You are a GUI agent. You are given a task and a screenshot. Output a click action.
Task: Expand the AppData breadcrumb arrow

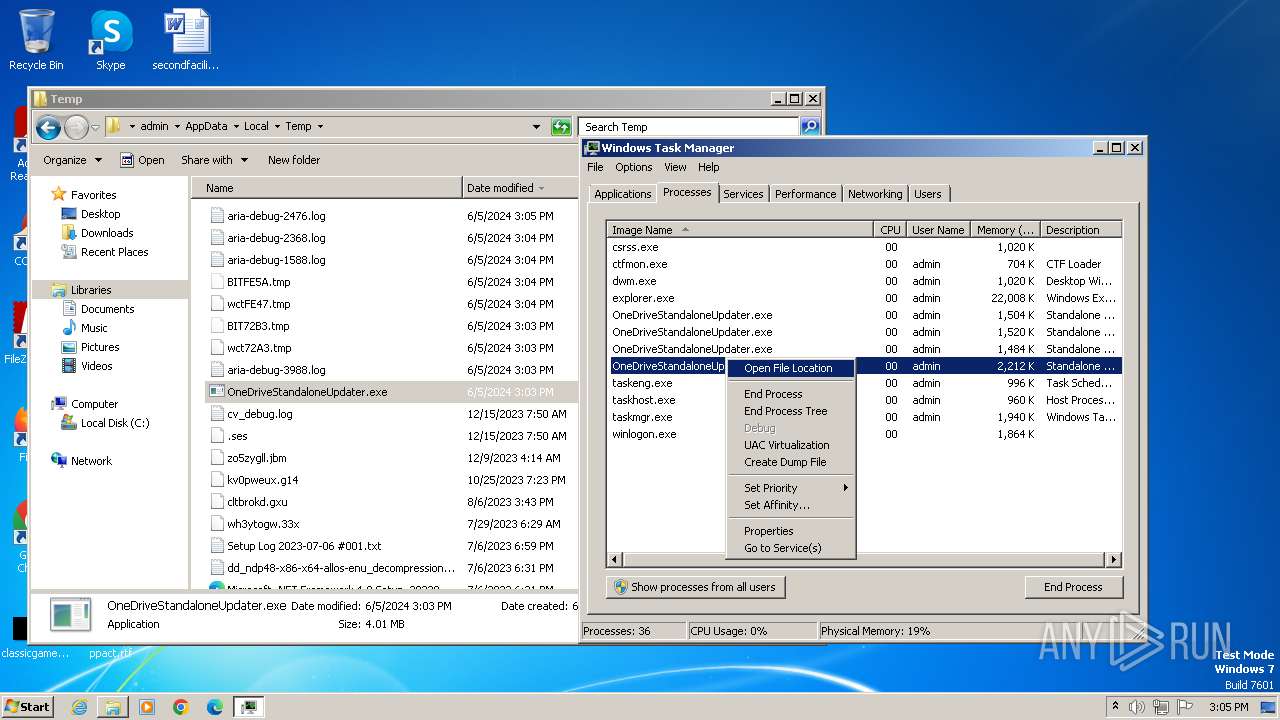pyautogui.click(x=235, y=127)
